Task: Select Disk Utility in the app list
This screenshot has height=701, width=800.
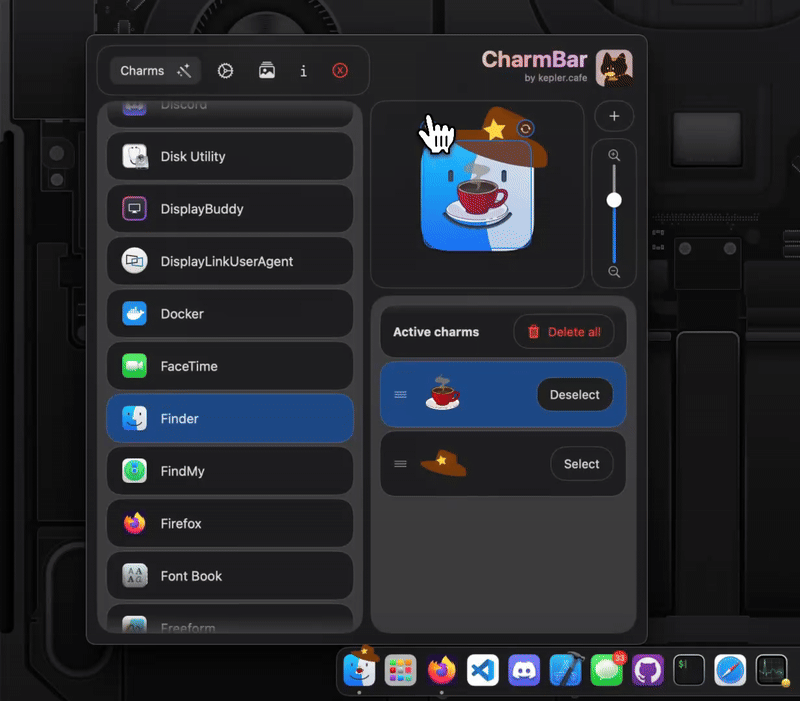Action: click(230, 157)
